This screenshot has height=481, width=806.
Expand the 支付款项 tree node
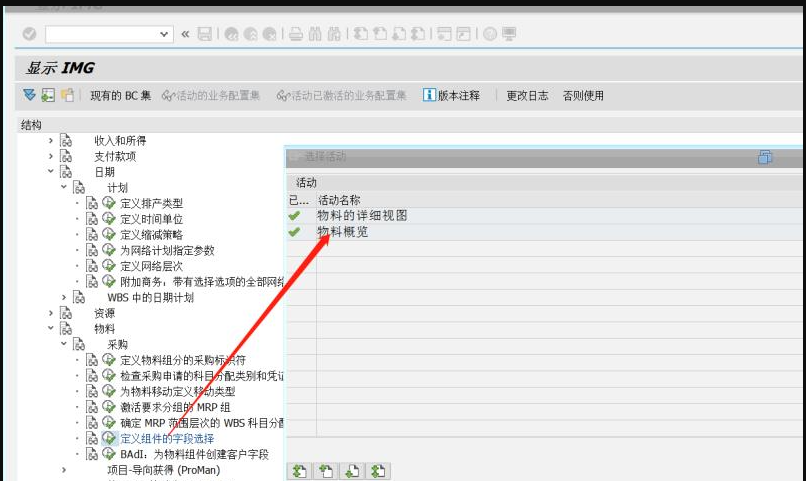pos(50,156)
